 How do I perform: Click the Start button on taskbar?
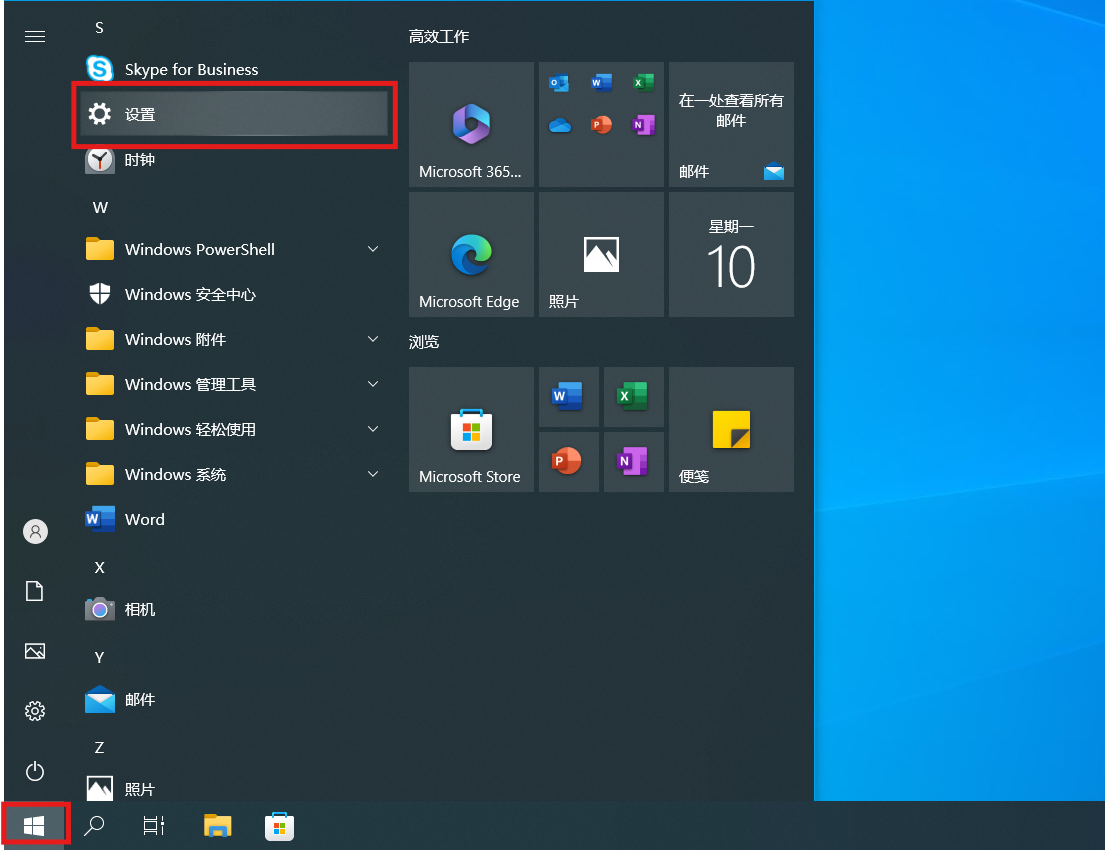[34, 825]
